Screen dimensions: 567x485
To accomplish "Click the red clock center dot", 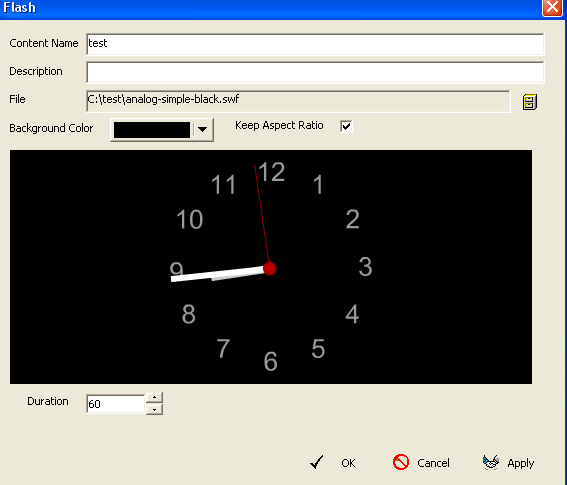I will tap(270, 269).
